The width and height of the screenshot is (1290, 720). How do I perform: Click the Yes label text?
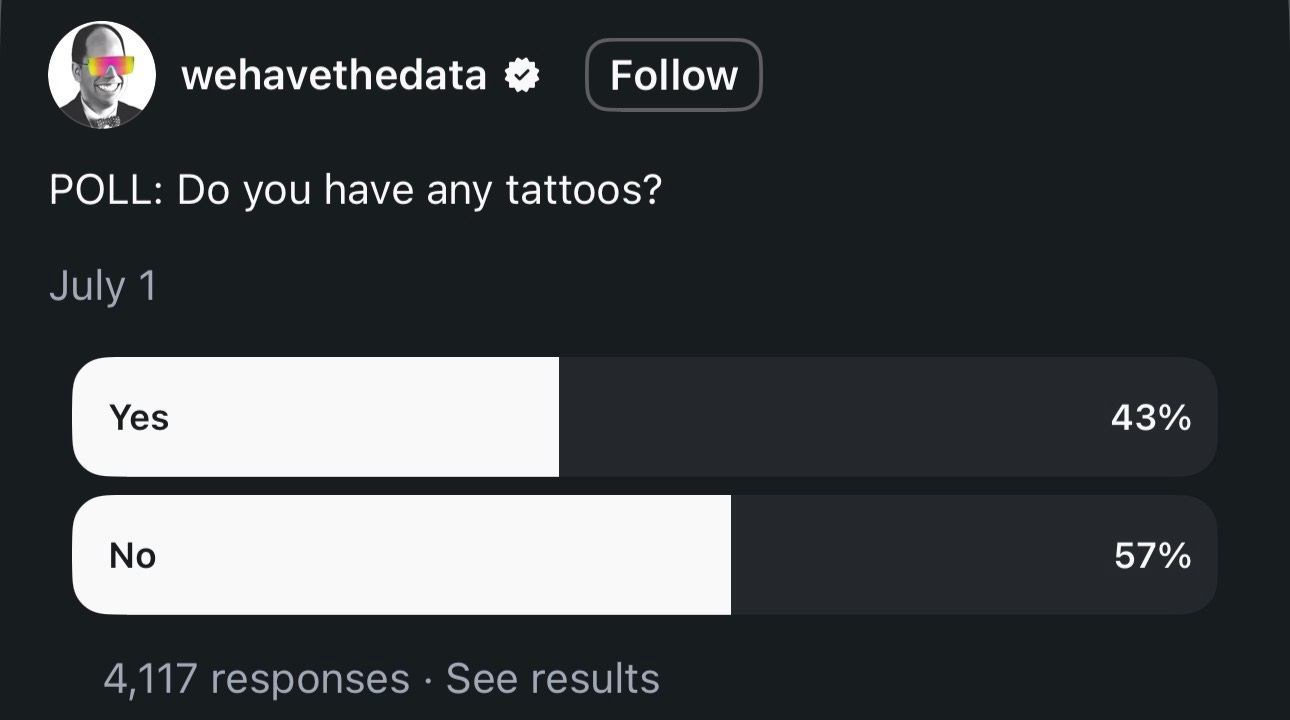pyautogui.click(x=139, y=418)
